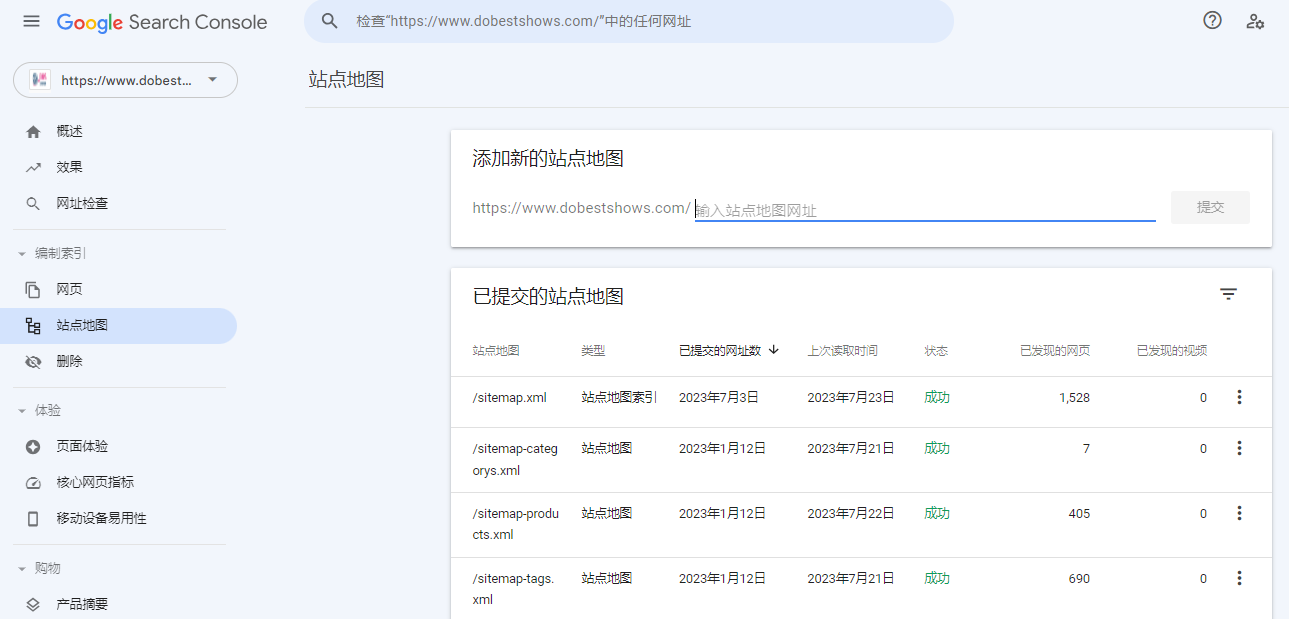Image resolution: width=1289 pixels, height=619 pixels.
Task: Open 移动设备易用性 in sidebar
Action: coord(118,519)
